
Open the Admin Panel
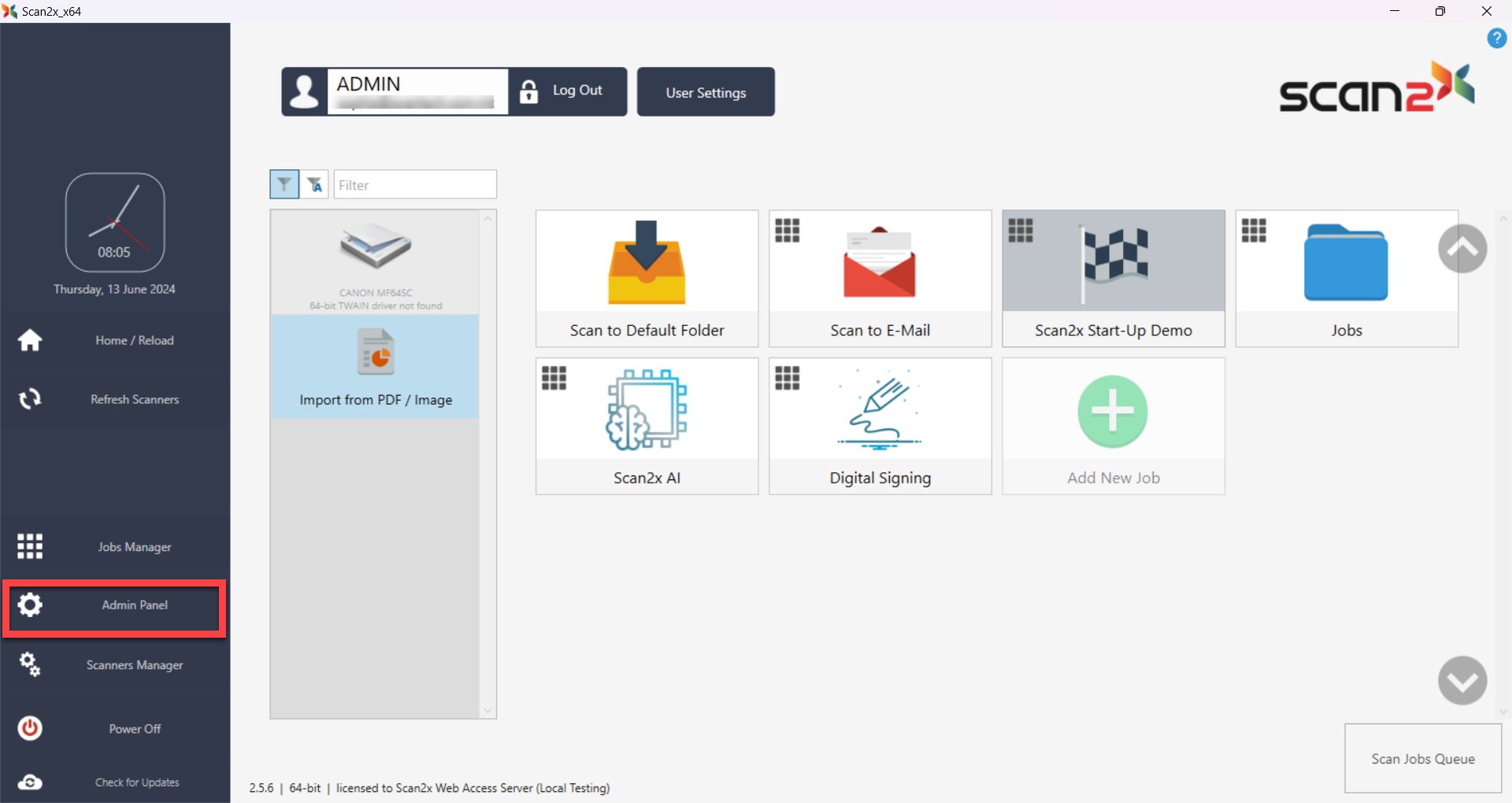(115, 605)
